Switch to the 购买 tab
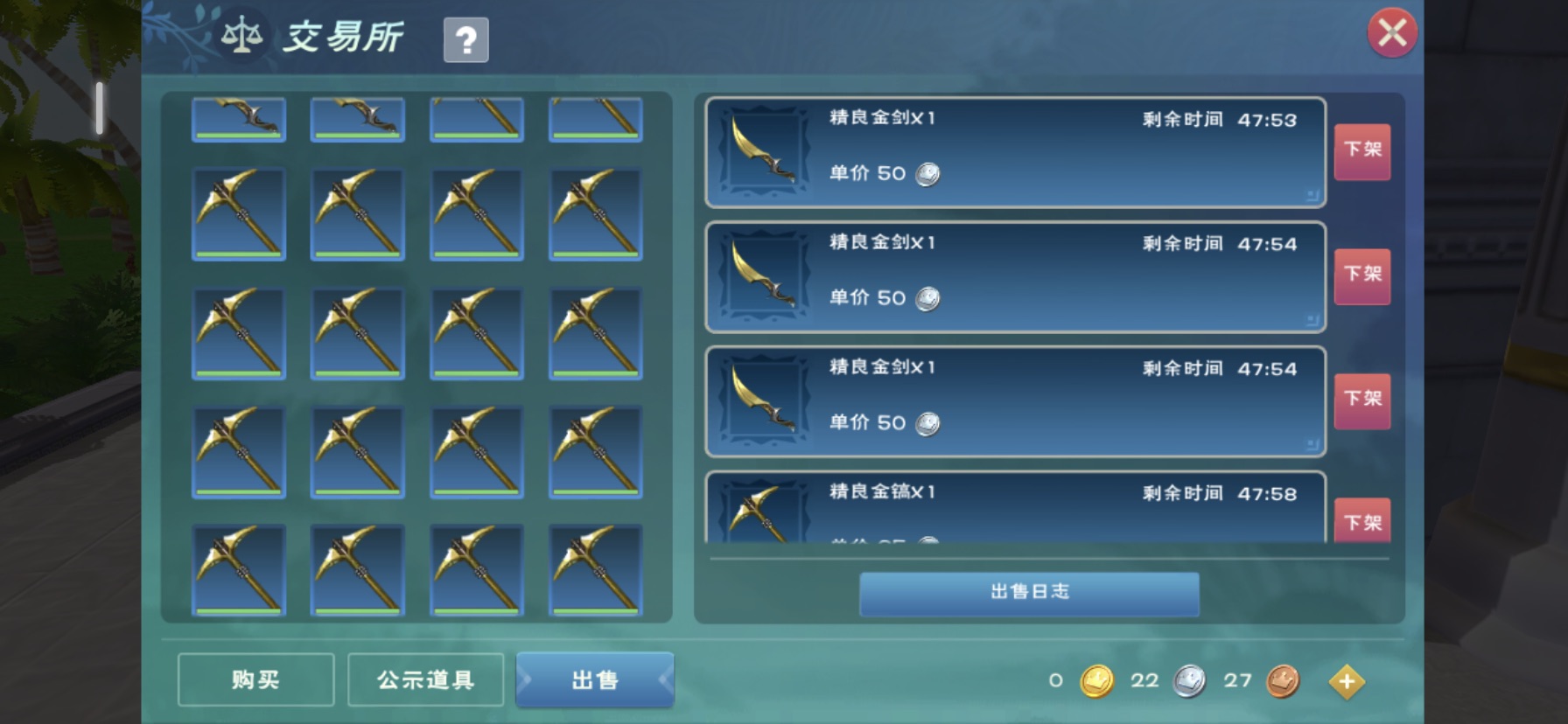1568x724 pixels. pos(255,679)
